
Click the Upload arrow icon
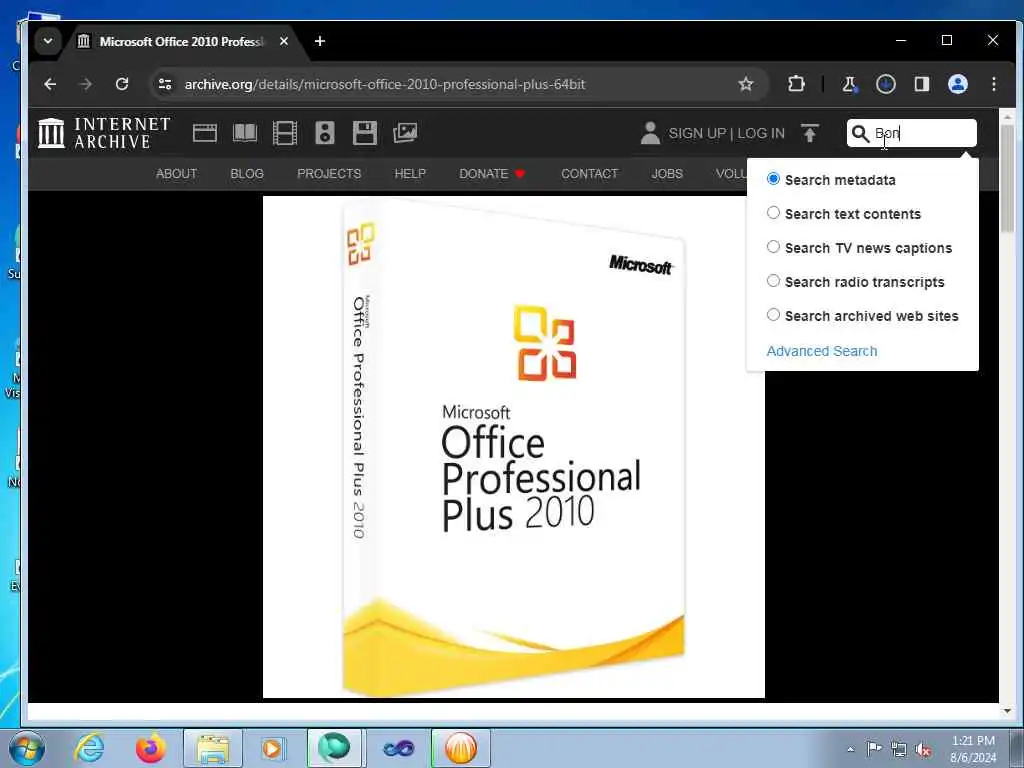coord(810,133)
